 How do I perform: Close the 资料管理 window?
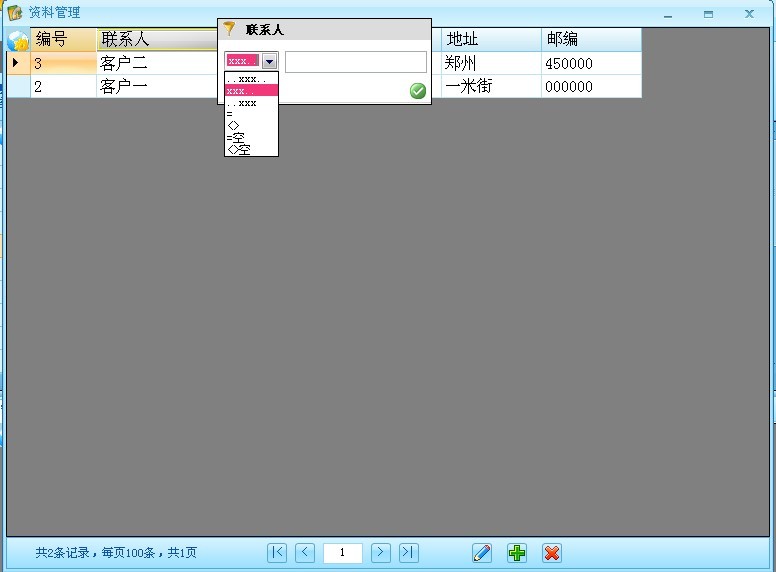click(749, 14)
